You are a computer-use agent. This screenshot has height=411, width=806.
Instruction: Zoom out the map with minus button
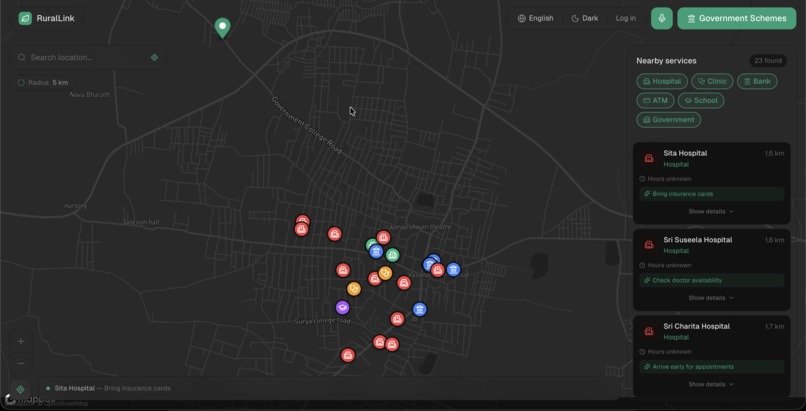(x=21, y=364)
